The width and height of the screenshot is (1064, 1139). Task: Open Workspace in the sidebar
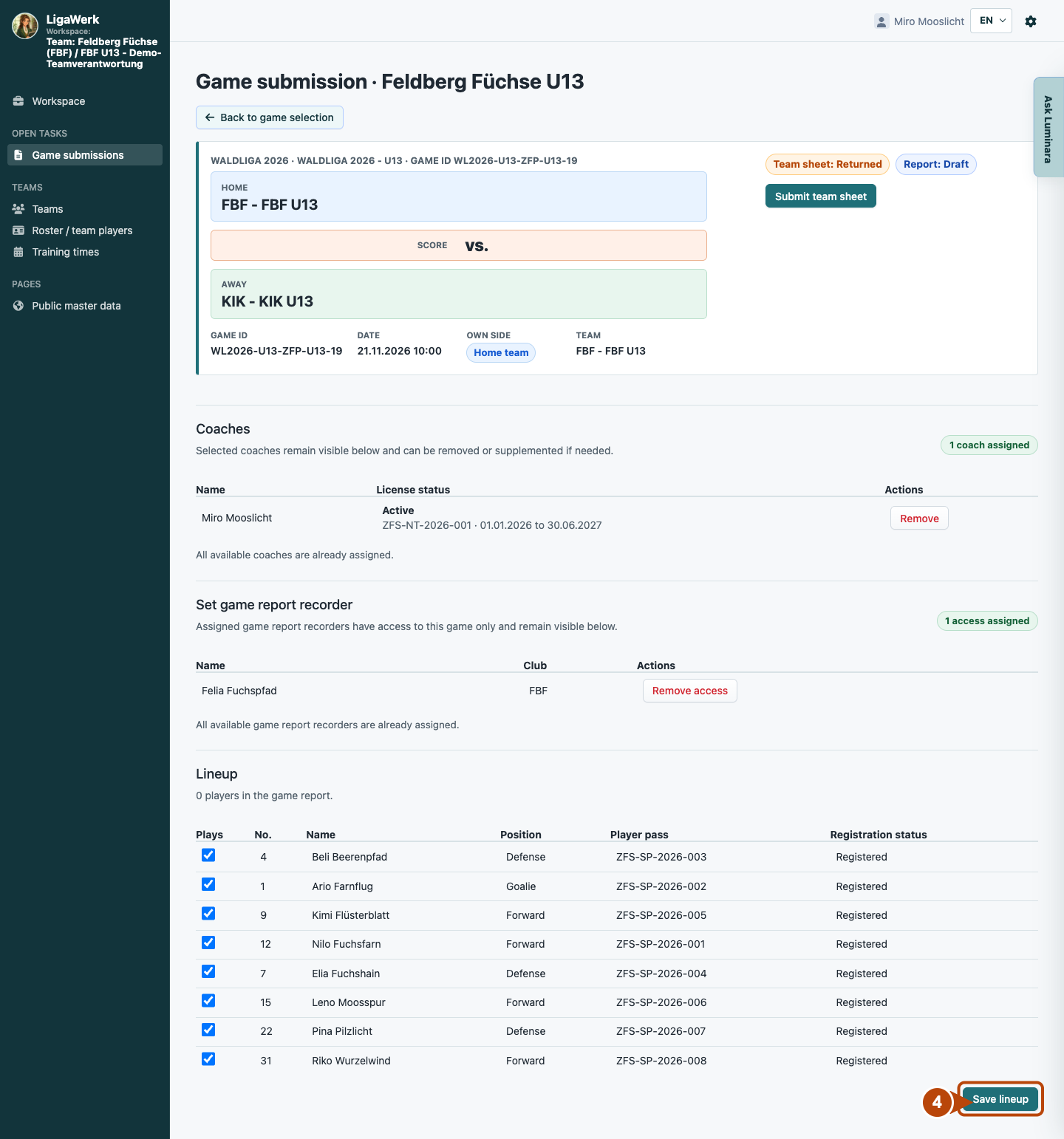[x=85, y=101]
